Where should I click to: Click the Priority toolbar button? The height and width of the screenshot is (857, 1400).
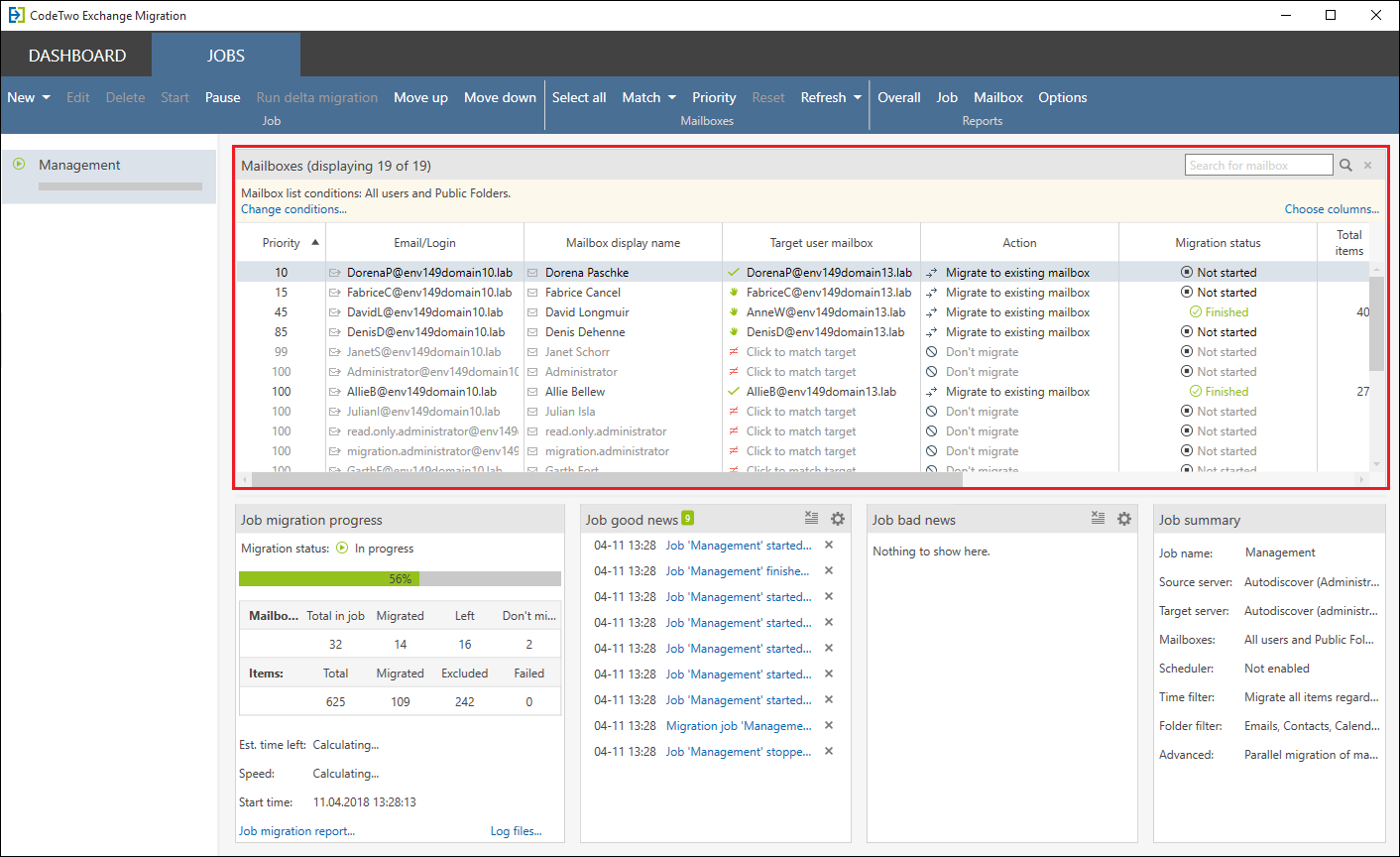714,97
